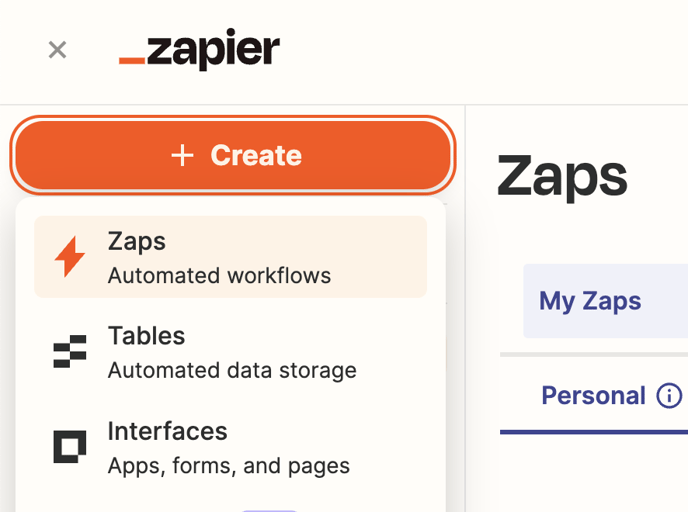Click the Automated workflows description text
Viewport: 688px width, 512px height.
tap(219, 276)
